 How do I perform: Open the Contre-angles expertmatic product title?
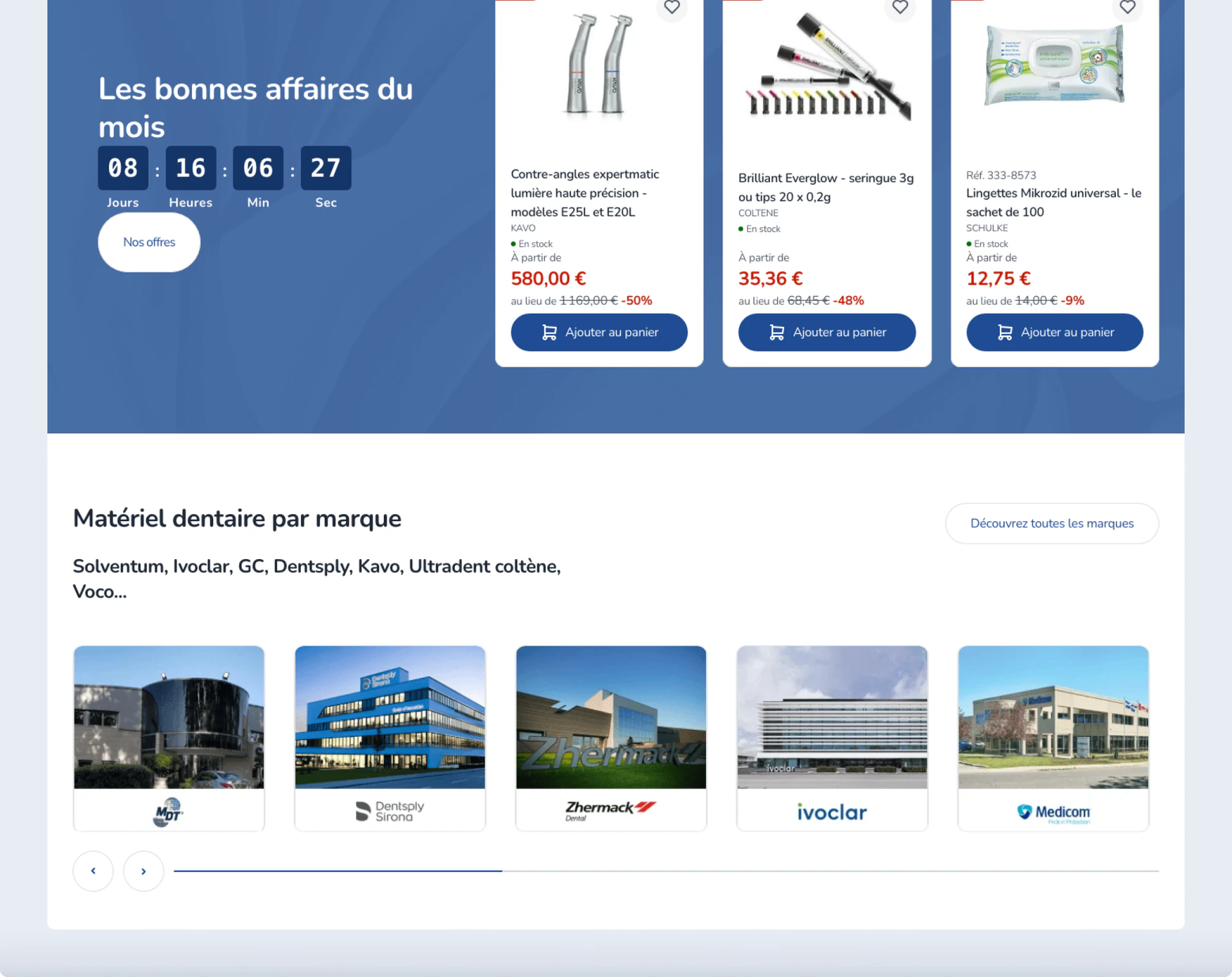(585, 193)
